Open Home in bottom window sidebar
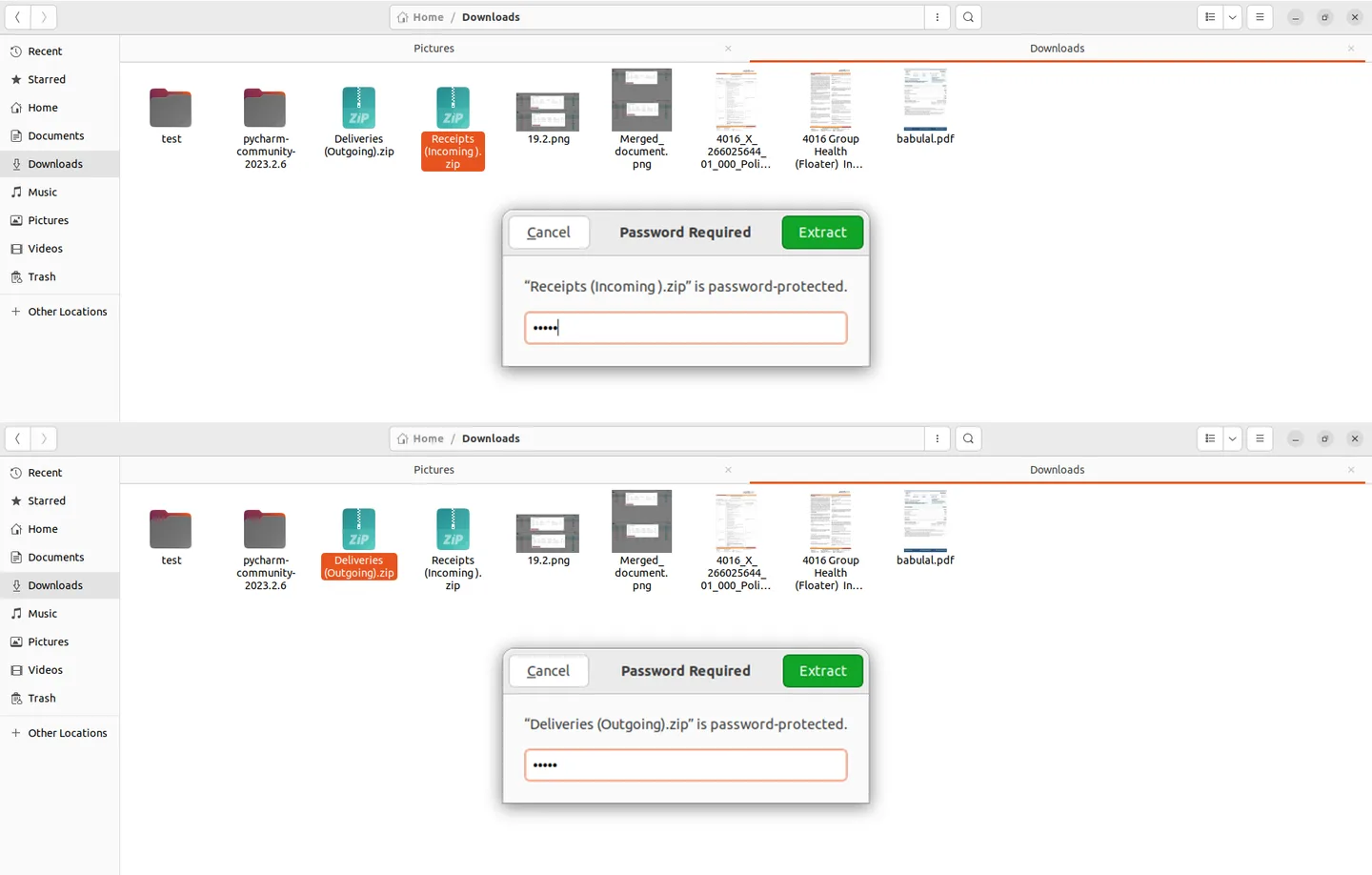 (59, 529)
